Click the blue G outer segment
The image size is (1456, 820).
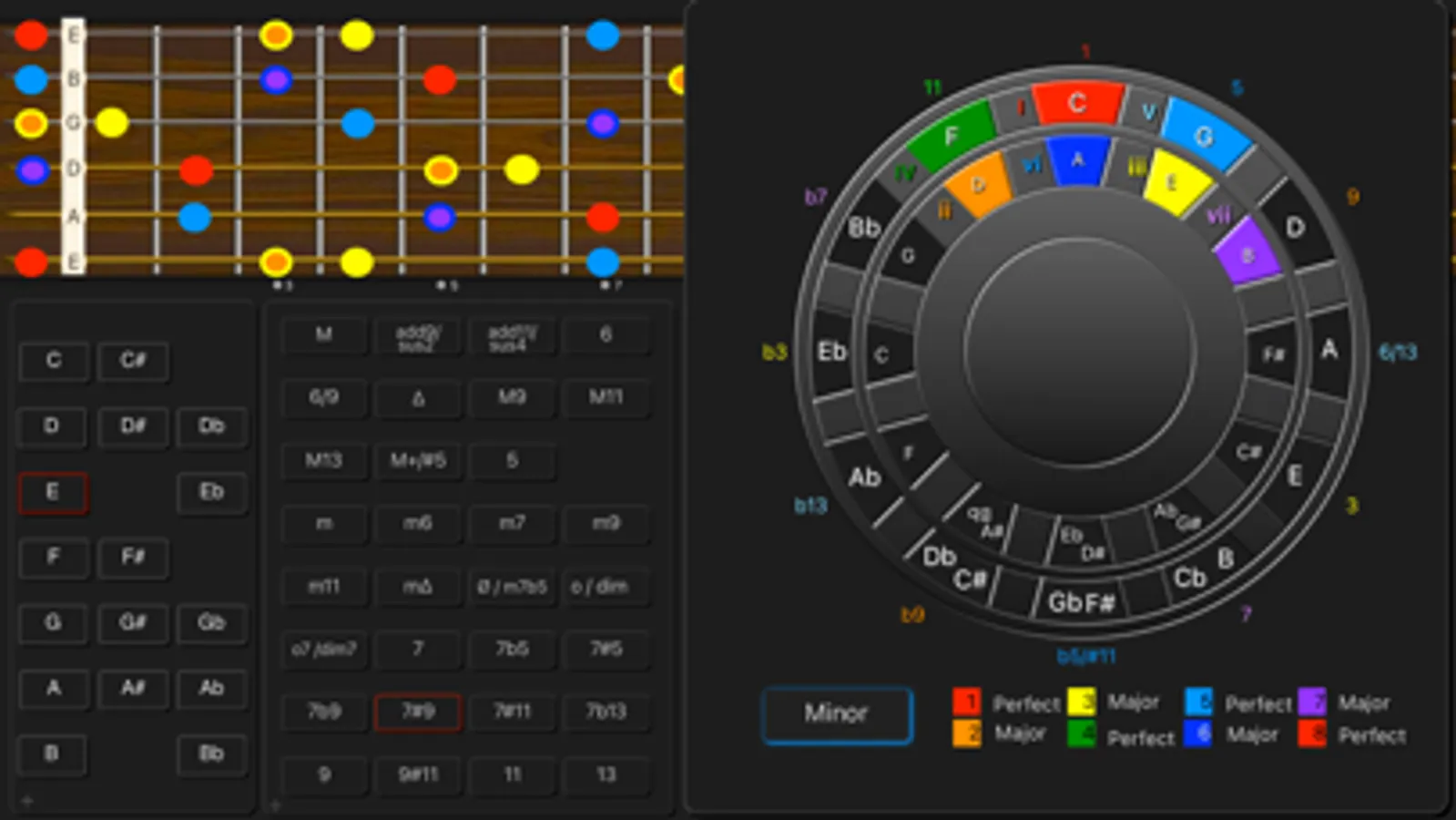(1205, 135)
